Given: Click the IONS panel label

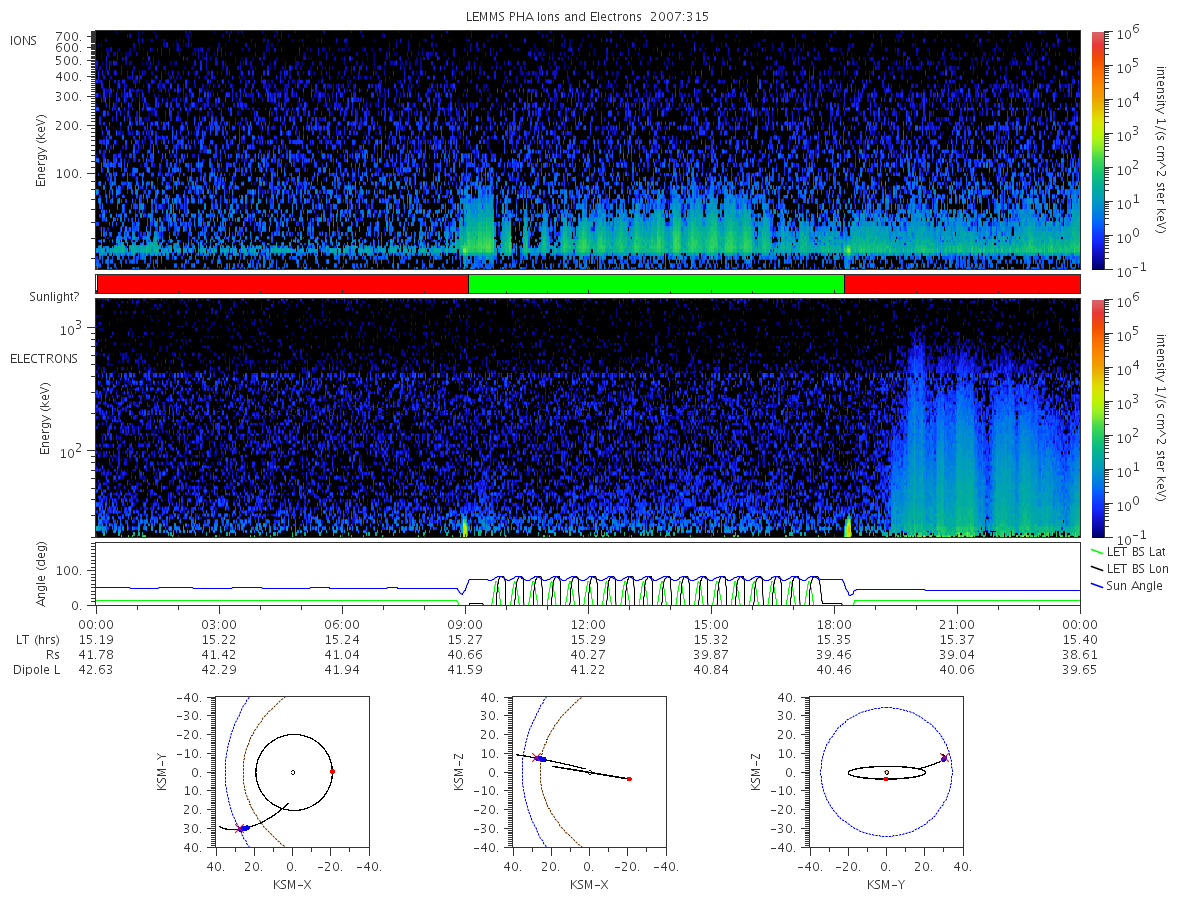Looking at the screenshot, I should pyautogui.click(x=24, y=40).
